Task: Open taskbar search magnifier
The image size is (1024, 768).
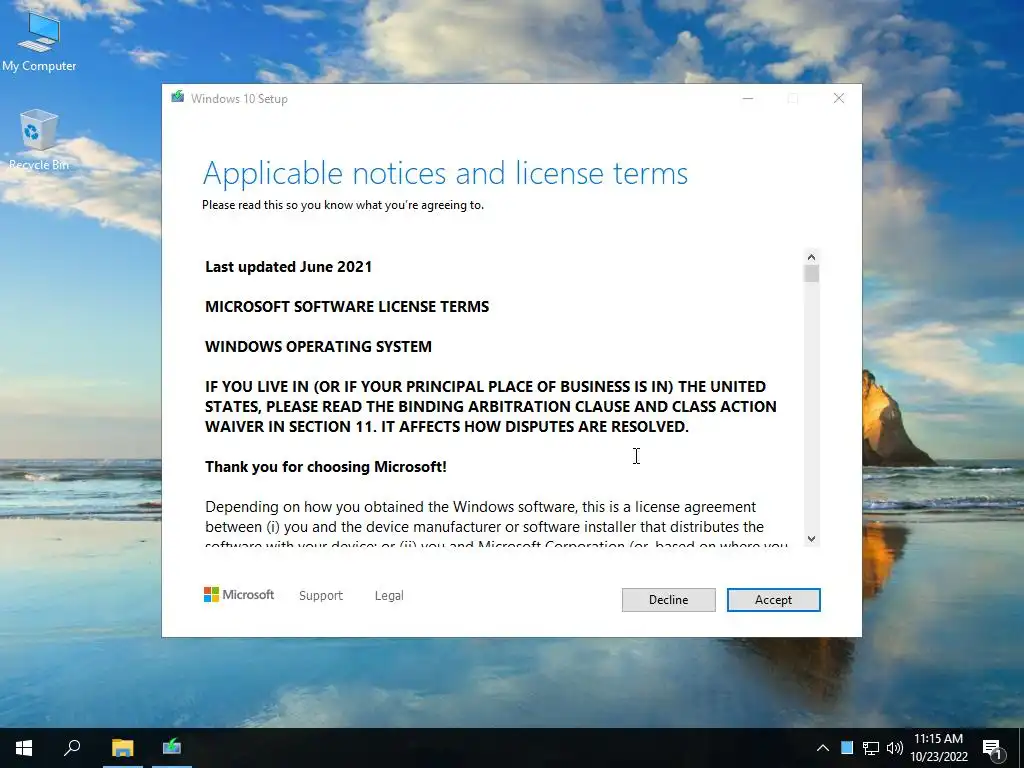Action: pyautogui.click(x=72, y=748)
